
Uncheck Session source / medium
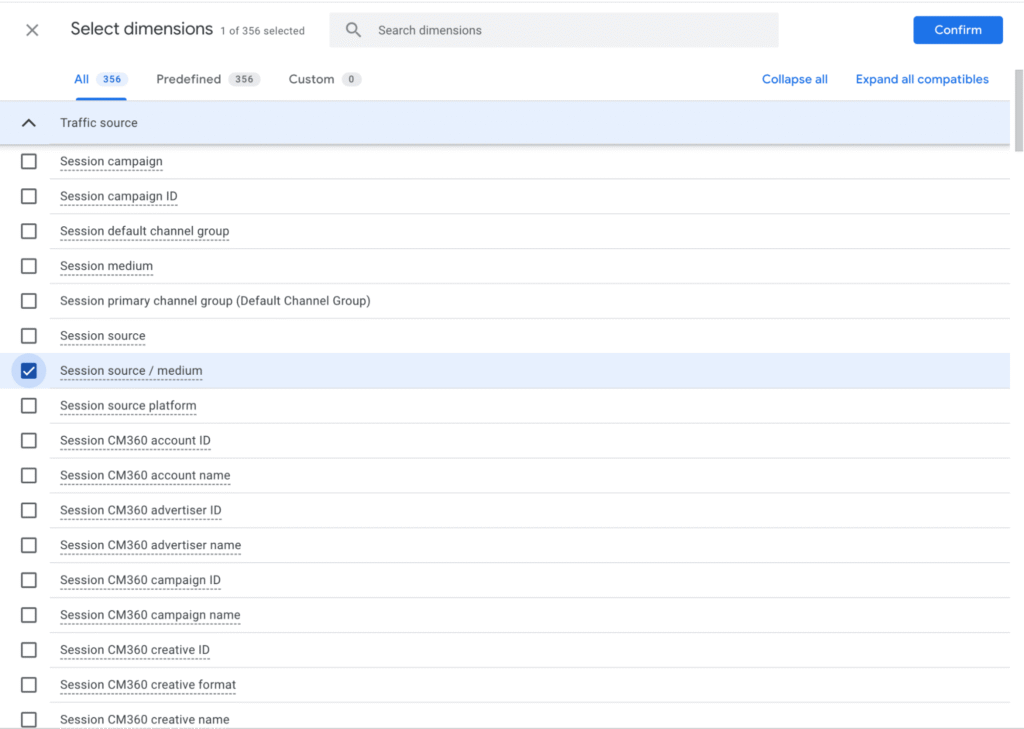tap(29, 371)
